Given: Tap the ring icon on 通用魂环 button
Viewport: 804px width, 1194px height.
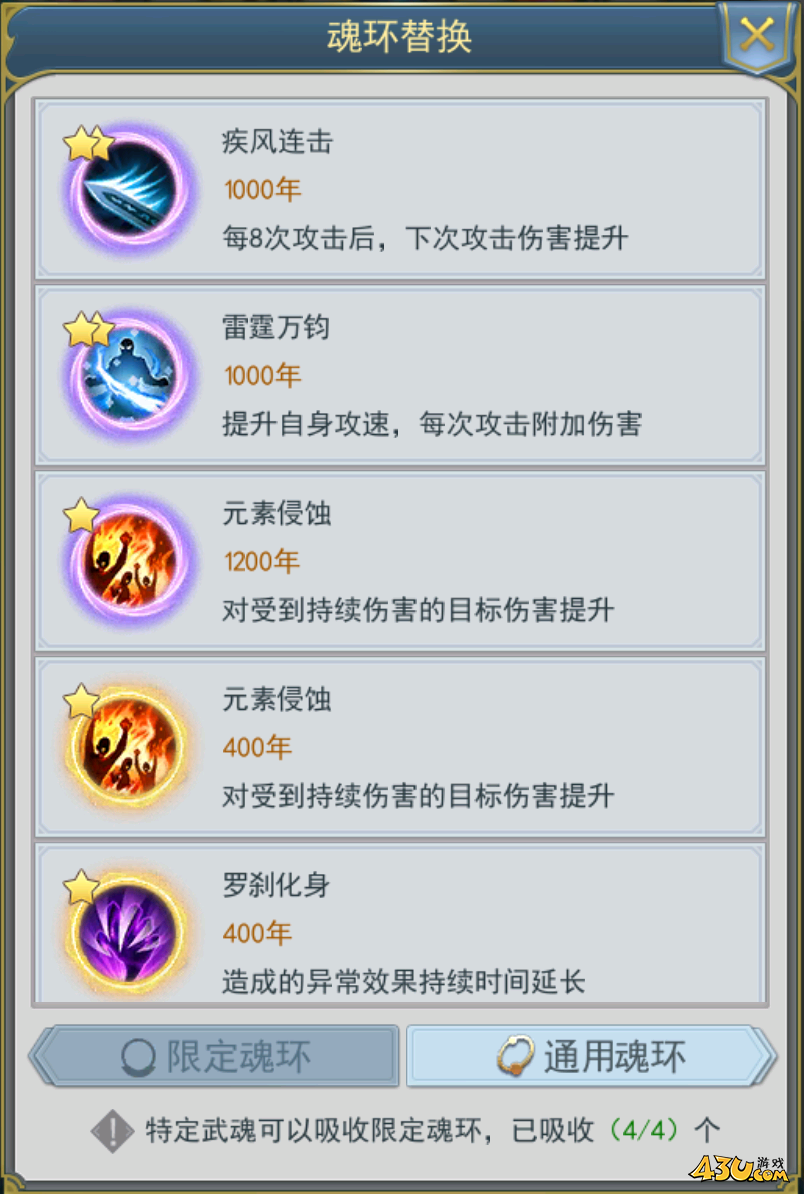Looking at the screenshot, I should coord(515,1058).
